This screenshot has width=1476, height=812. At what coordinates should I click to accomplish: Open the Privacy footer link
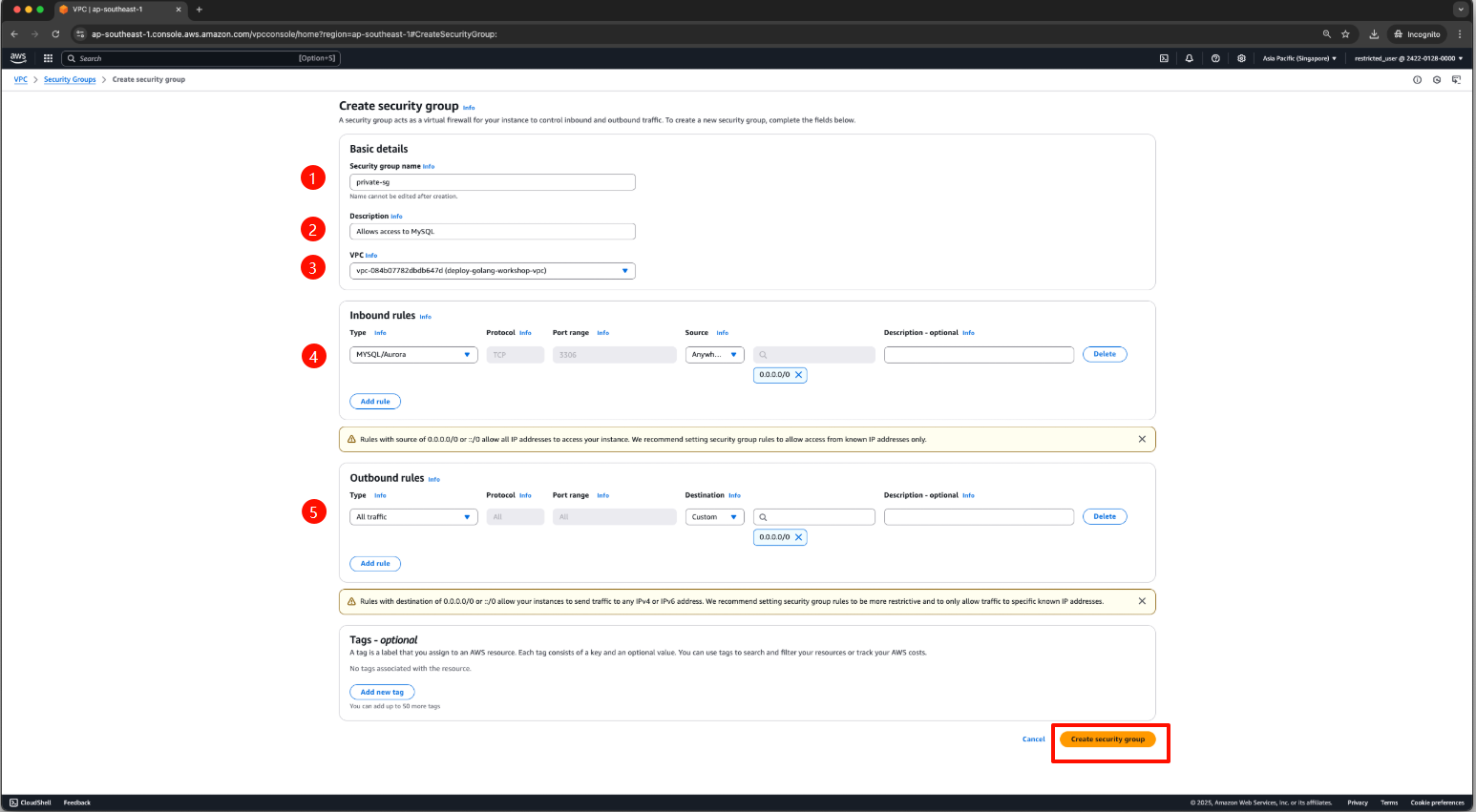[1358, 802]
